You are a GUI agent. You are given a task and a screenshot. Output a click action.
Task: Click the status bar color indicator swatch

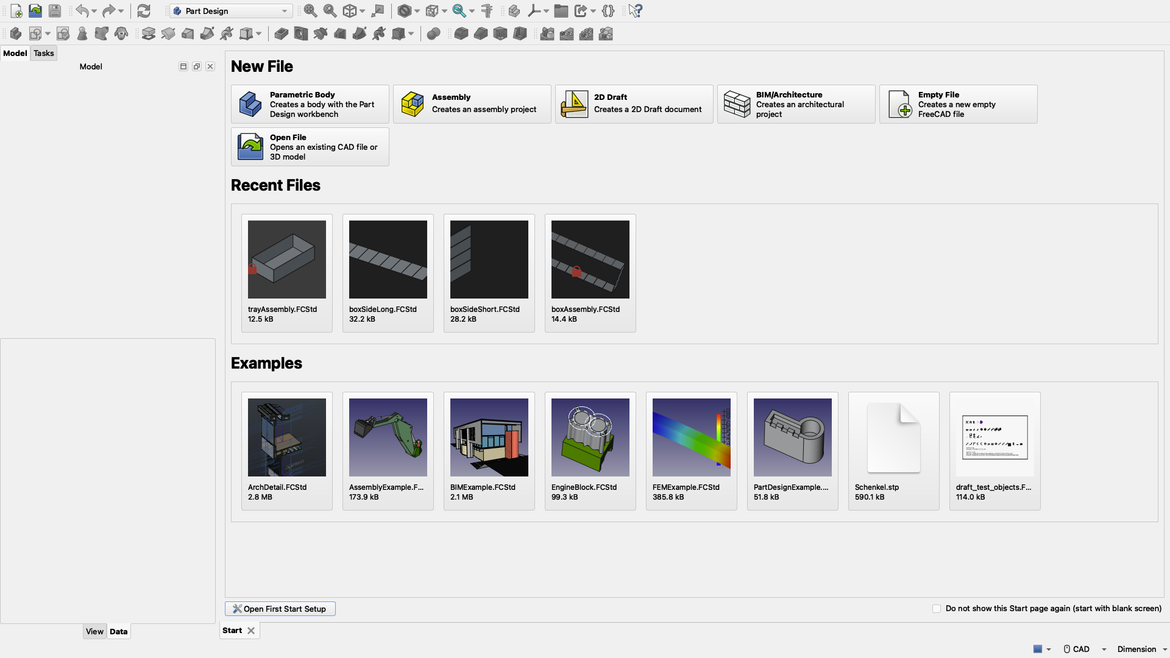(x=1037, y=648)
